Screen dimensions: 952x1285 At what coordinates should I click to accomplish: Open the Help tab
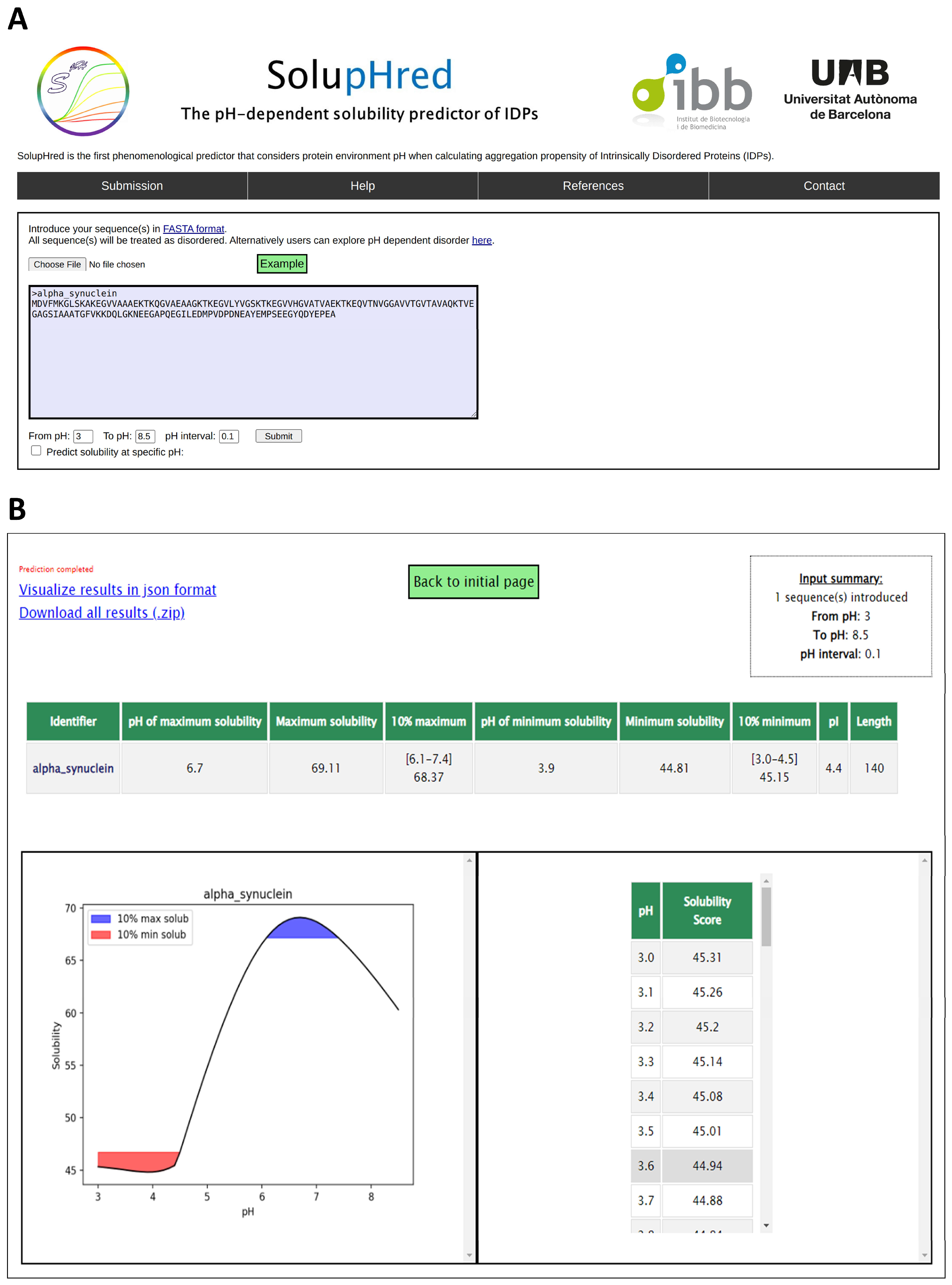[x=362, y=186]
